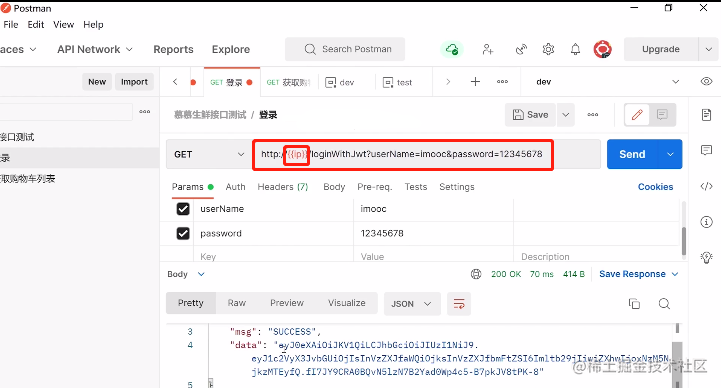Expand the API Network menu

[x=95, y=49]
